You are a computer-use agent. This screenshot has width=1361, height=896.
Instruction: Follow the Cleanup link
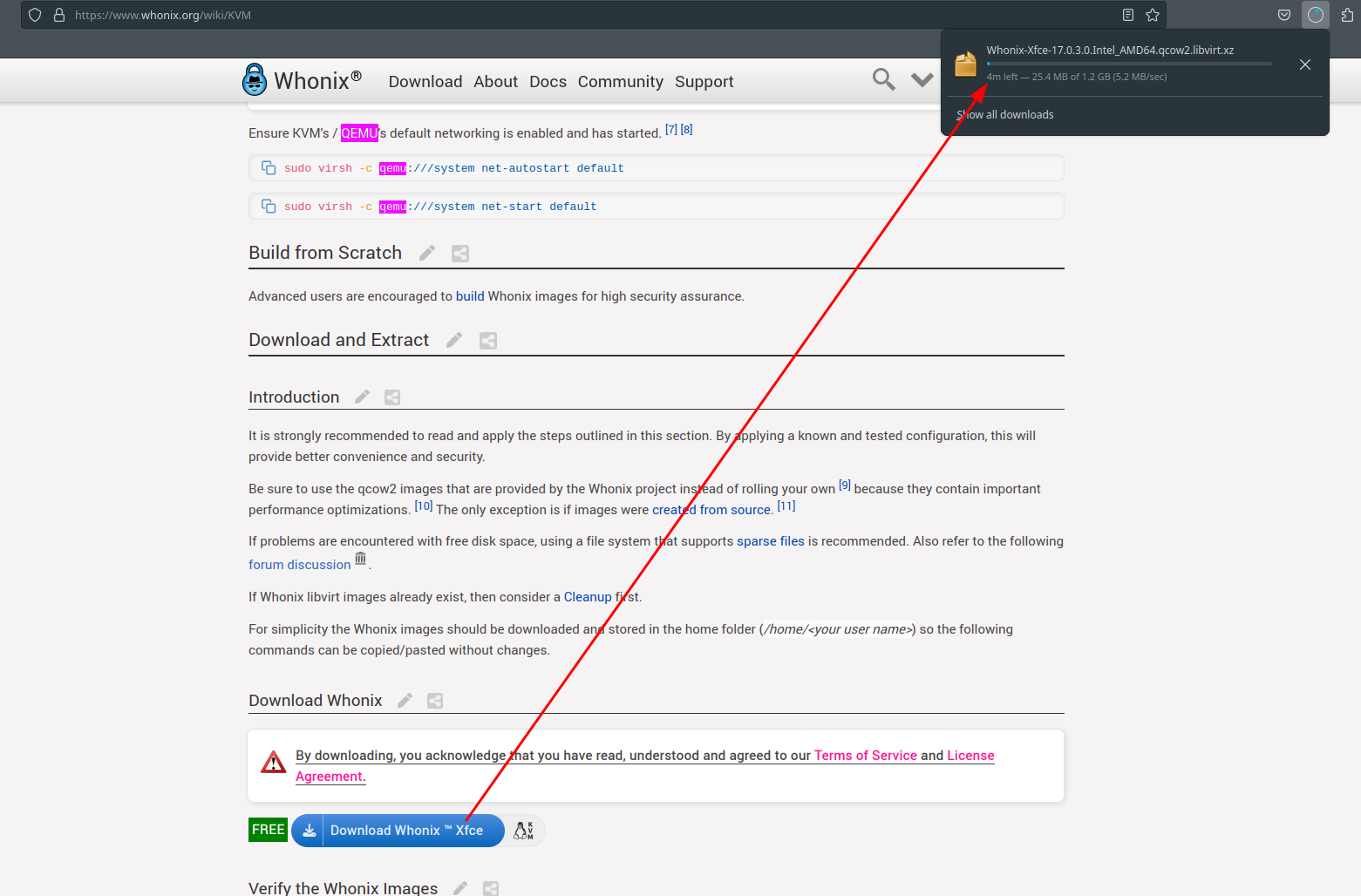coord(588,597)
